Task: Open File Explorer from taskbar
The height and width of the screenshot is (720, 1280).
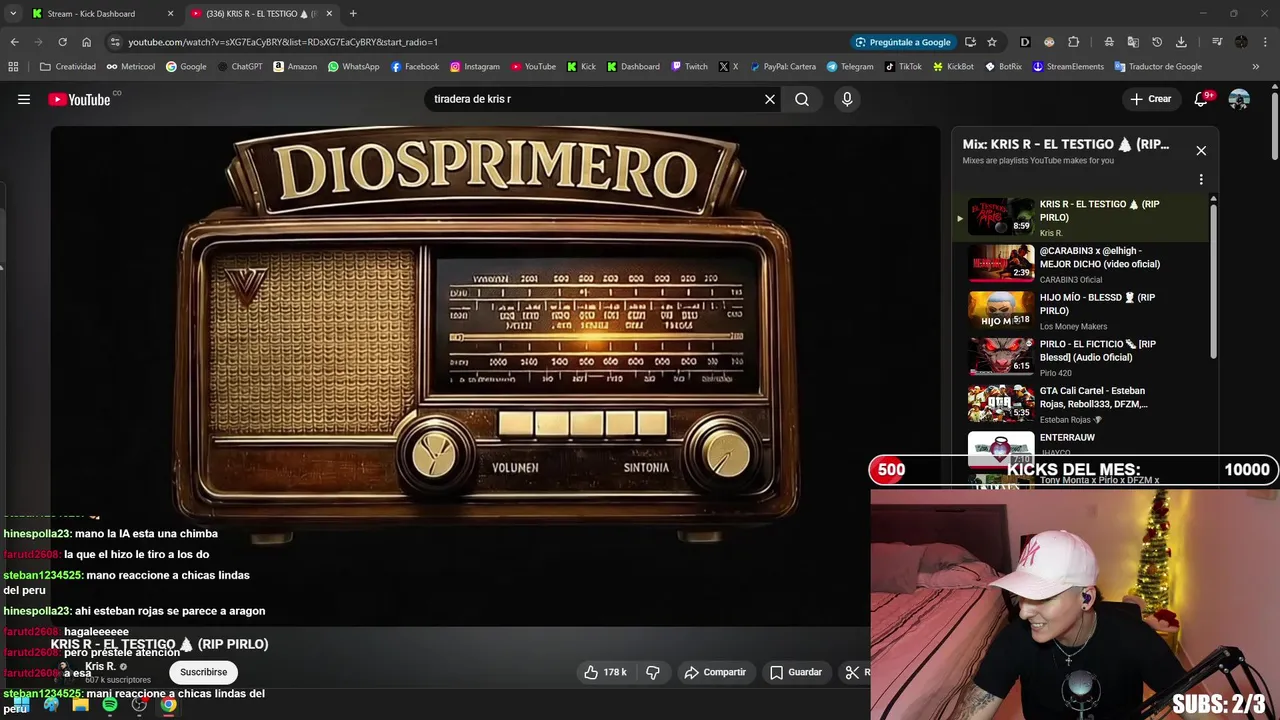Action: pos(80,704)
